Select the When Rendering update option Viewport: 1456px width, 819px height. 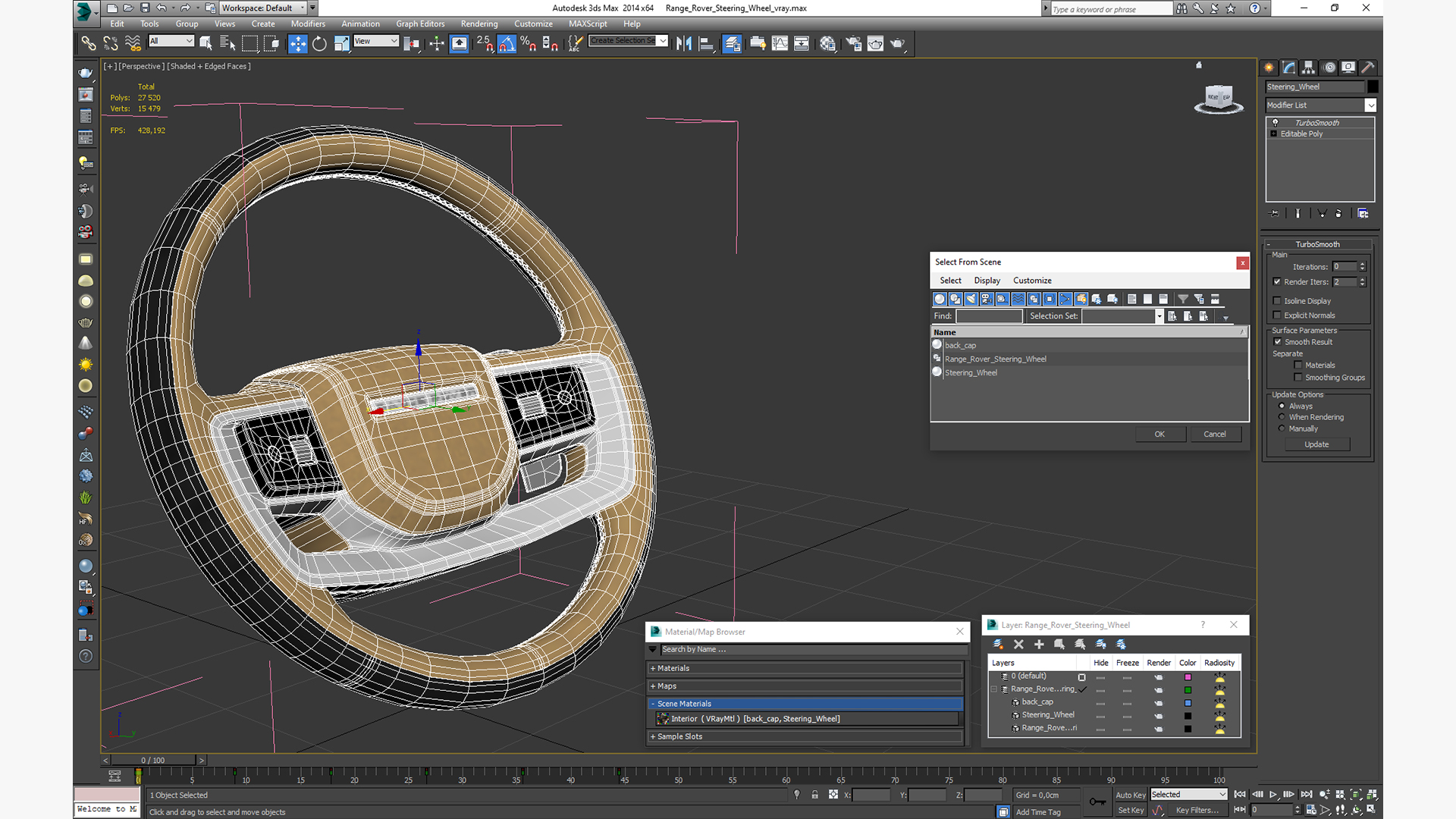tap(1282, 417)
